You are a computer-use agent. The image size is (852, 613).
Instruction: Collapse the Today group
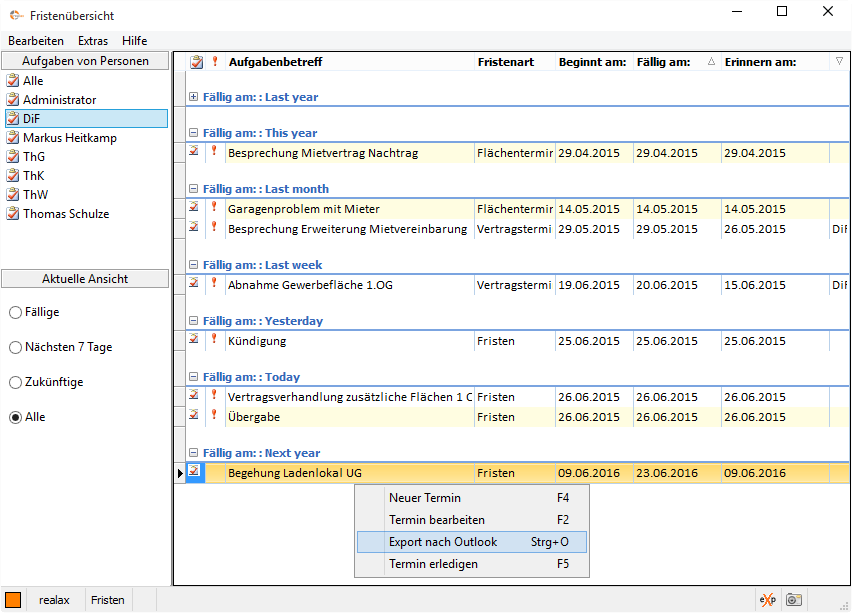tap(193, 377)
